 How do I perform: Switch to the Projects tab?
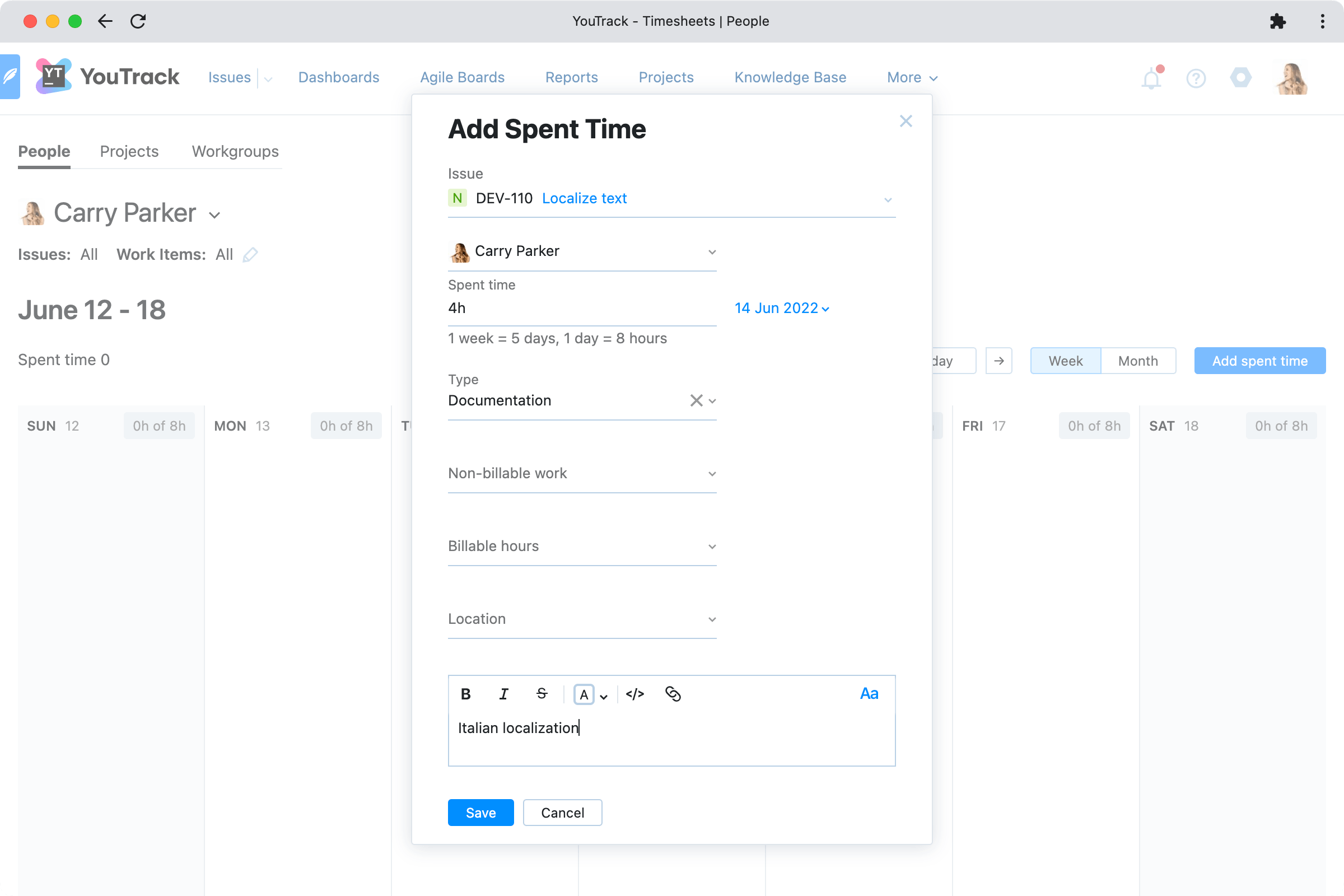pos(129,151)
